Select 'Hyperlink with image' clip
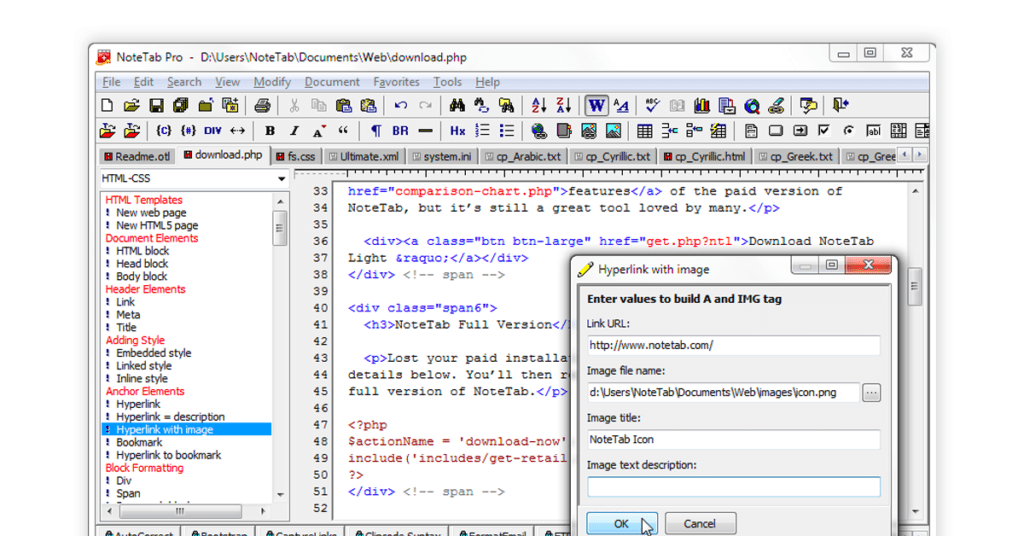 (x=165, y=430)
